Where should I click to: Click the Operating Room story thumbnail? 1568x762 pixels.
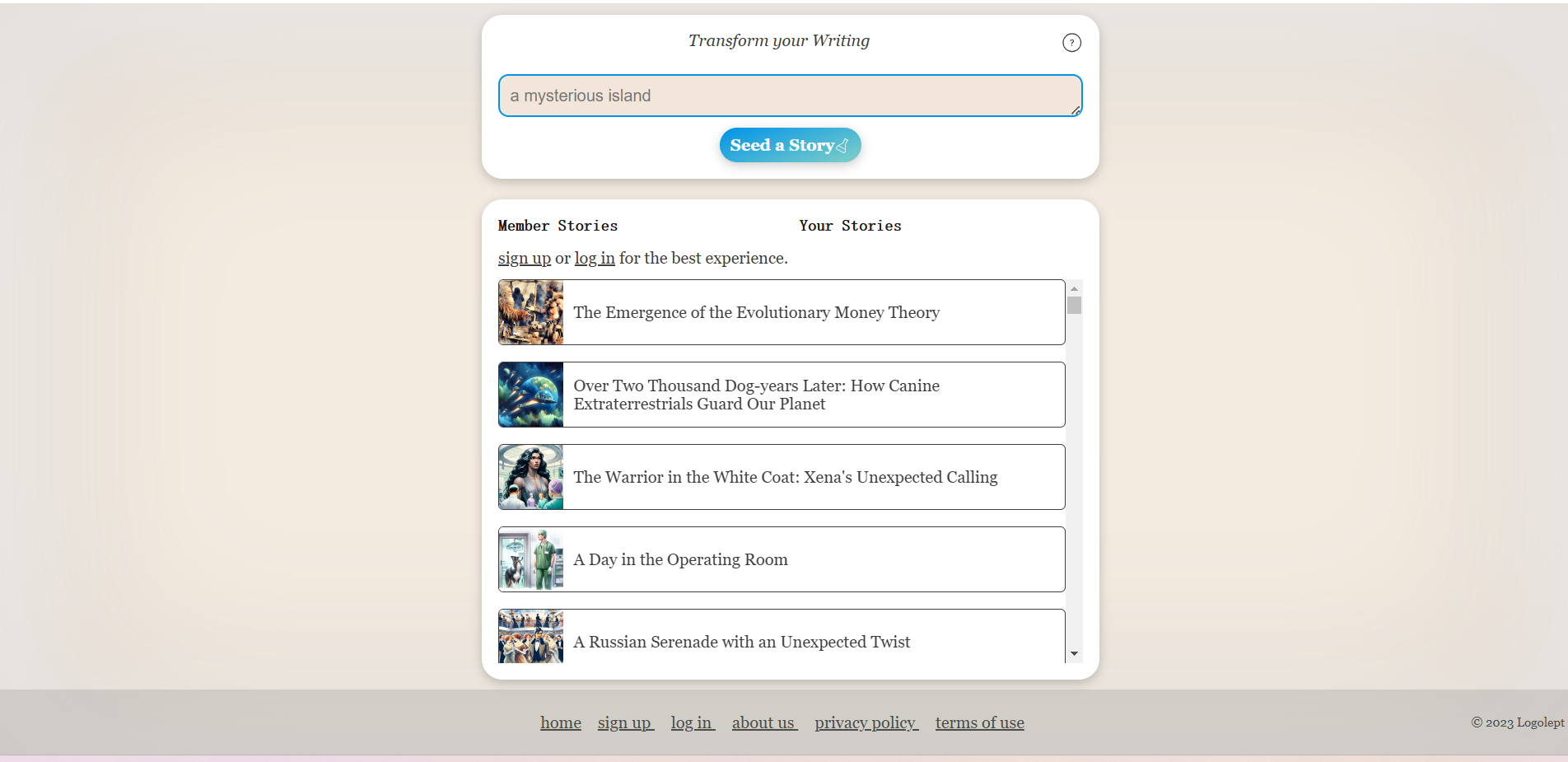pyautogui.click(x=531, y=559)
